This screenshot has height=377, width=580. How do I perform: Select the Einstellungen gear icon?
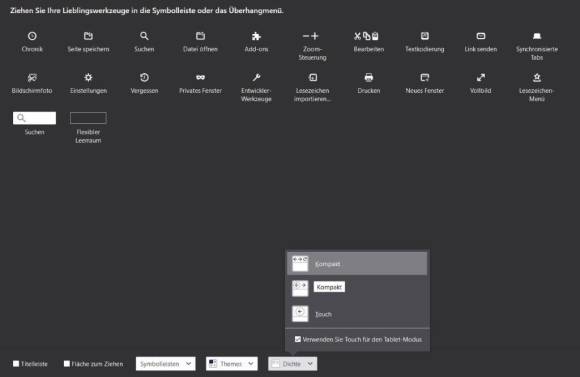(x=88, y=77)
